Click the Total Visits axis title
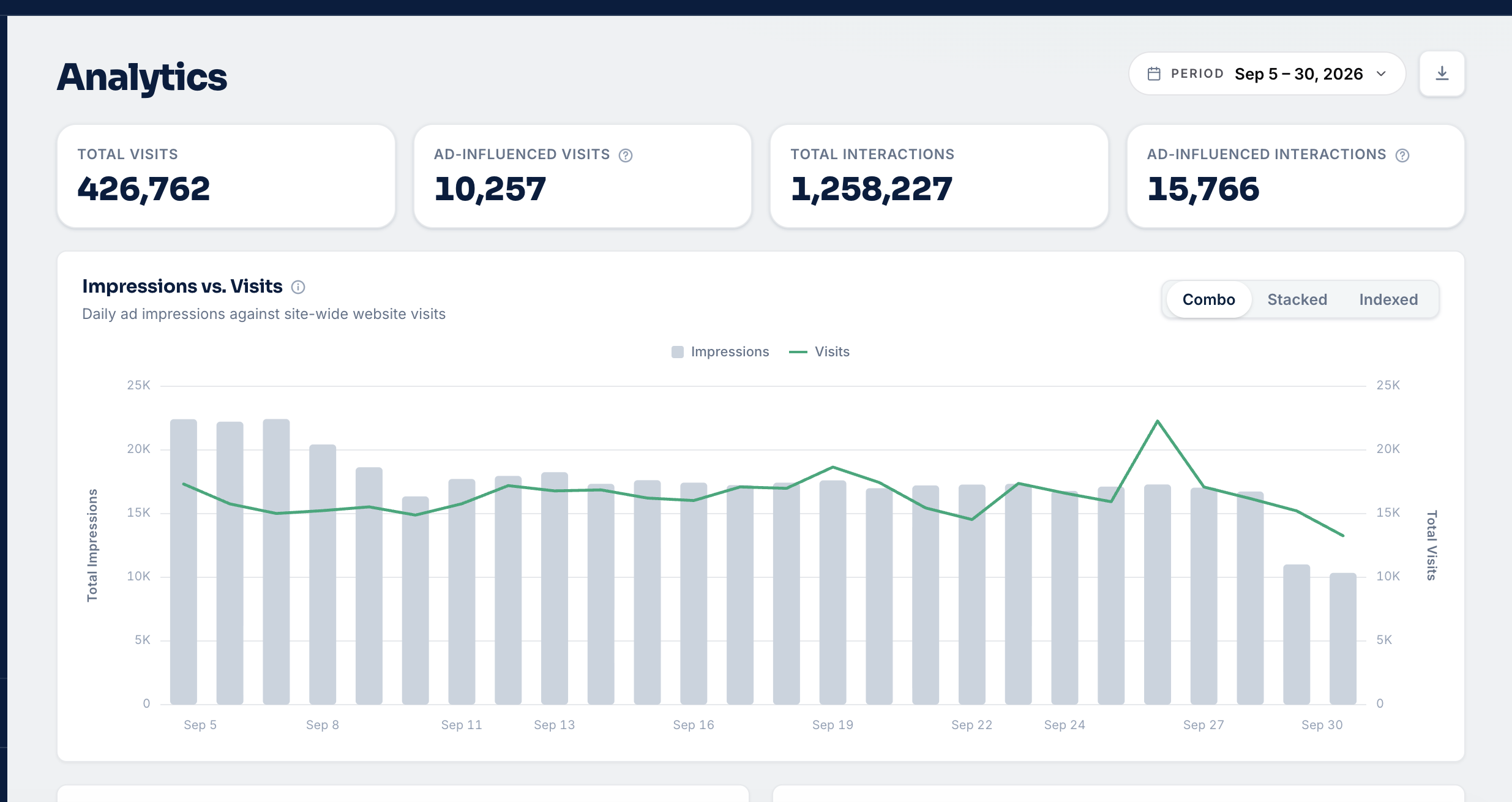The width and height of the screenshot is (1512, 802). pyautogui.click(x=1431, y=545)
